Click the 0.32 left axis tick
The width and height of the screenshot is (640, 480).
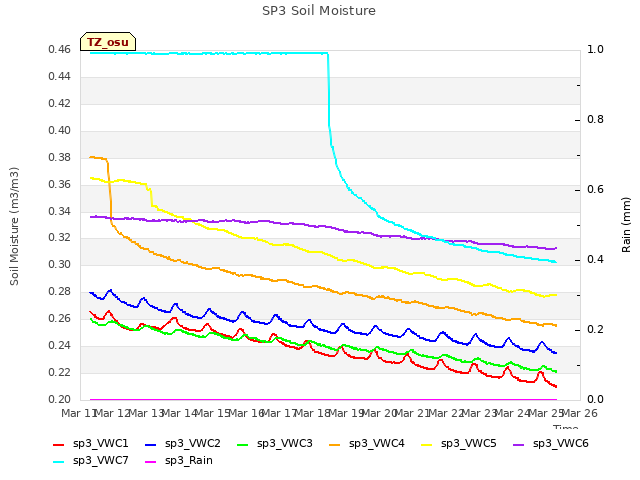[x=60, y=238]
